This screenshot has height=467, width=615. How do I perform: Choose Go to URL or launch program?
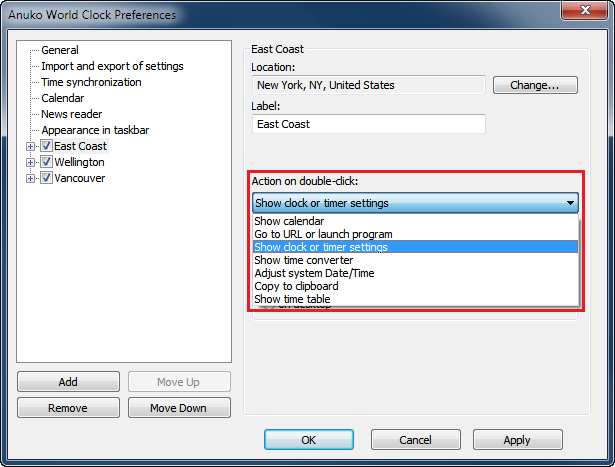click(323, 234)
